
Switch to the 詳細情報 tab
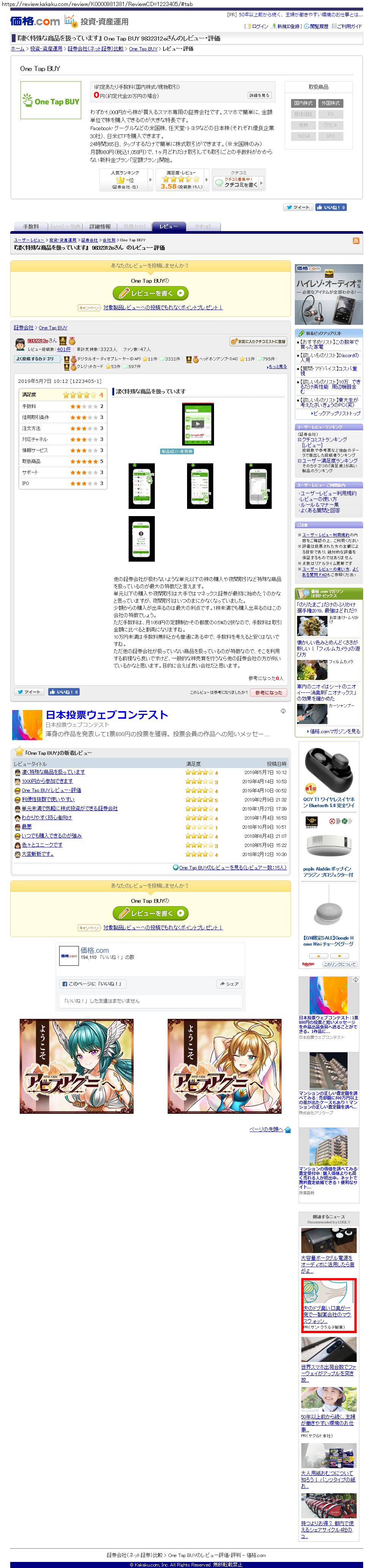coord(100,227)
